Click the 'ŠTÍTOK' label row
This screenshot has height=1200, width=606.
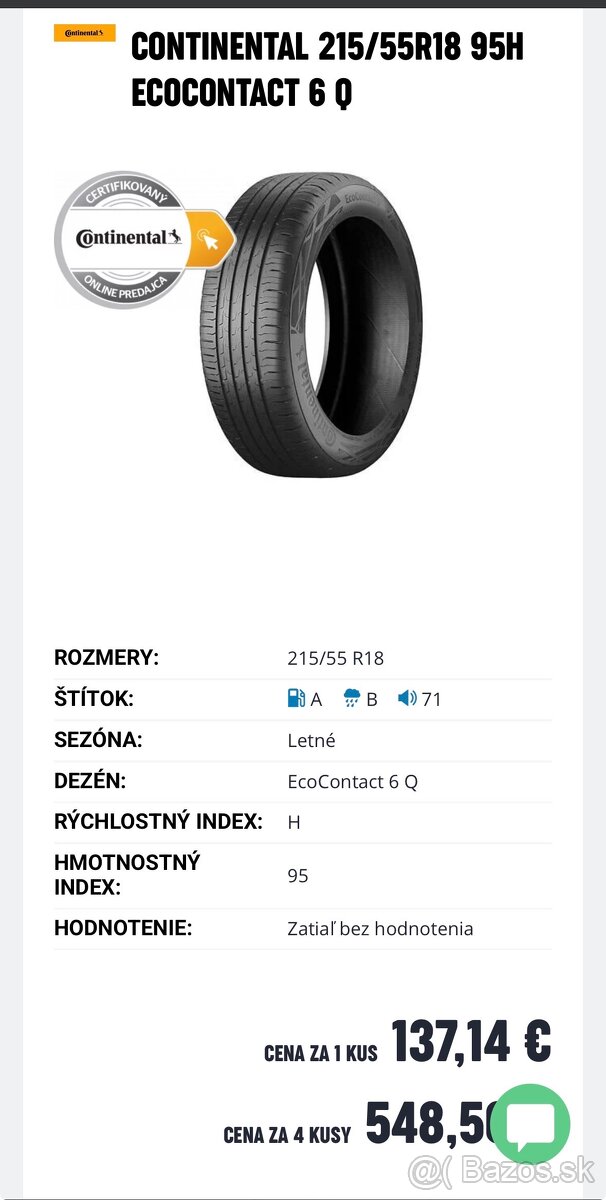pos(90,699)
